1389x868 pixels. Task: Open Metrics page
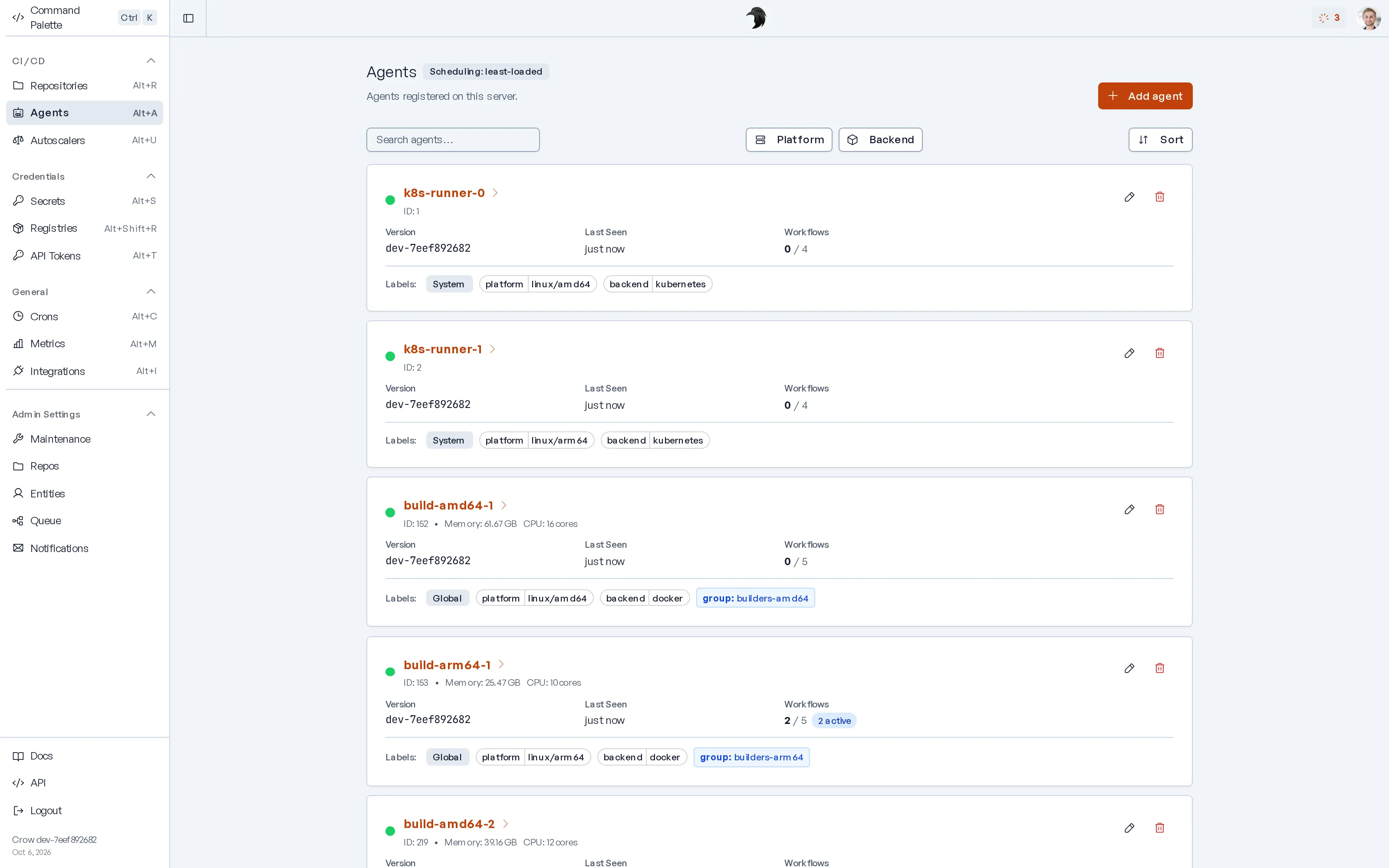[x=84, y=344]
